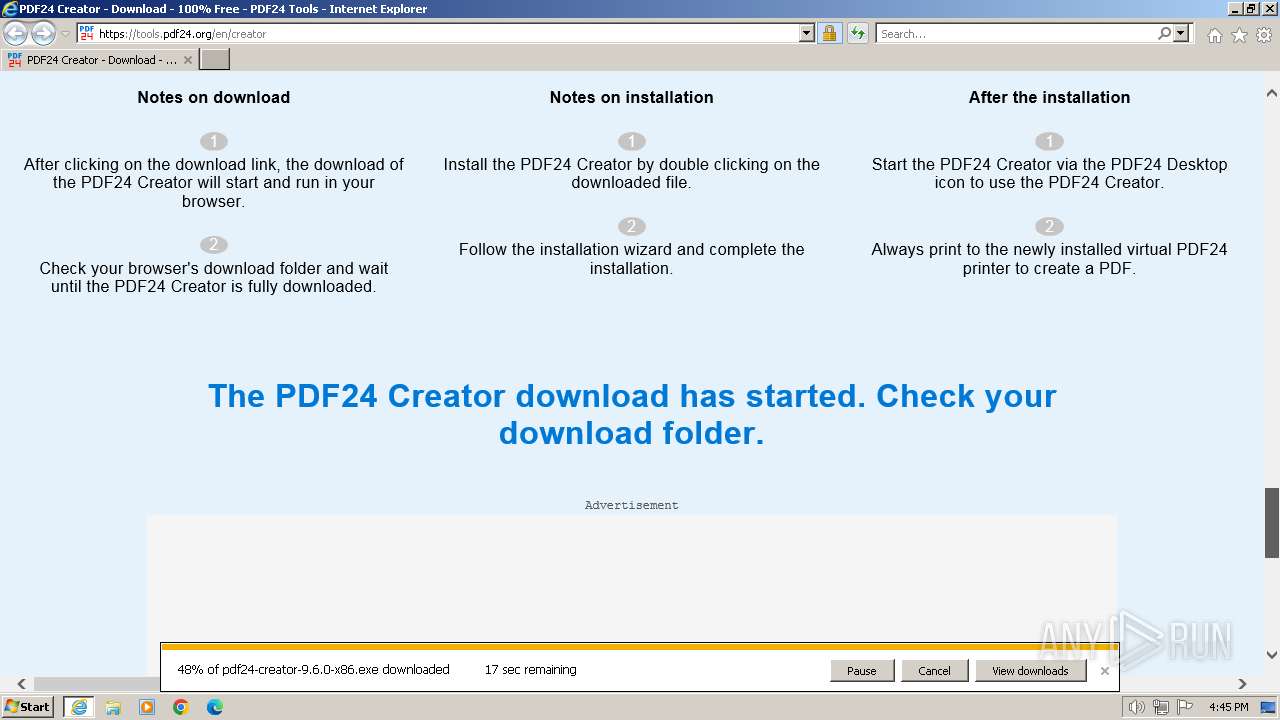Screen dimensions: 1280x720
Task: Close the PDF24 Creator tab
Action: 188,60
